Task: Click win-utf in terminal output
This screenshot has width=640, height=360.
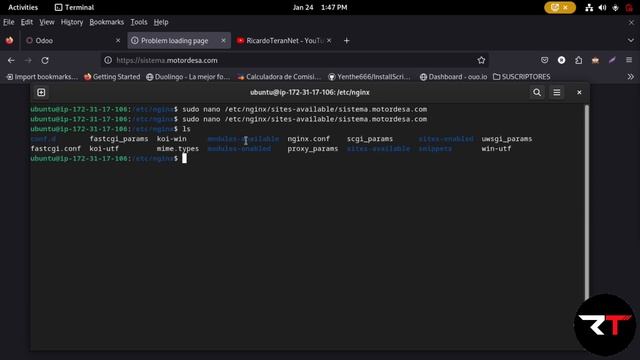Action: click(496, 149)
